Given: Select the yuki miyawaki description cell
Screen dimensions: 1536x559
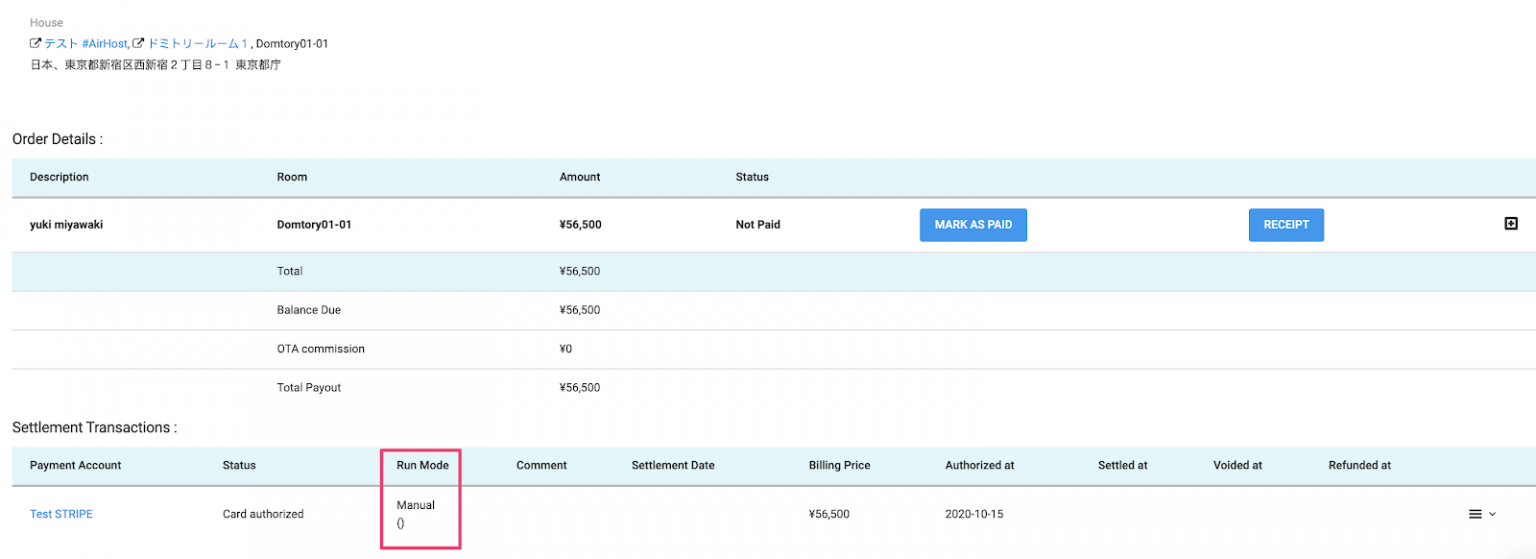Looking at the screenshot, I should coord(66,225).
